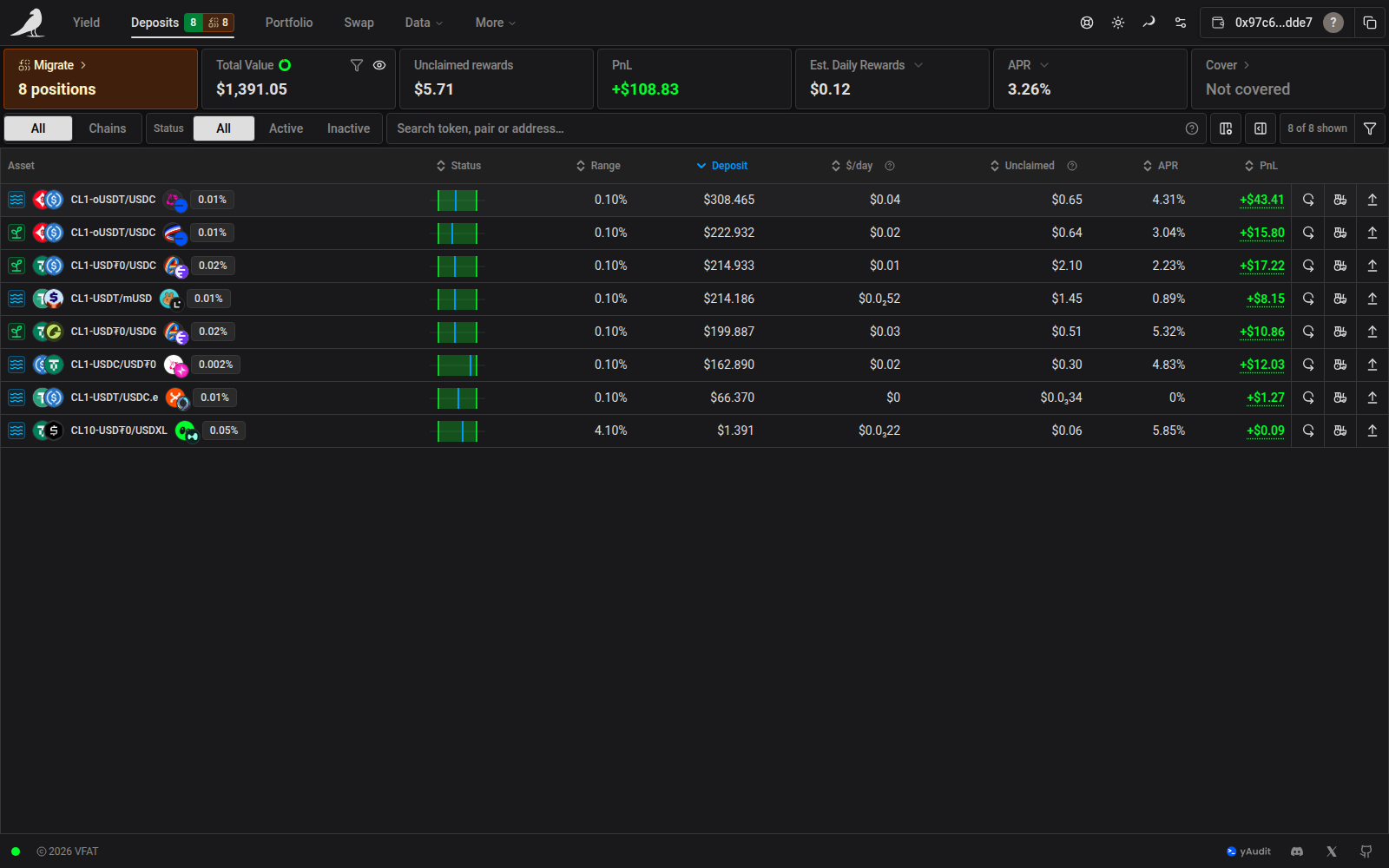Click the VFAT bird logo
This screenshot has height=868, width=1389.
pyautogui.click(x=28, y=23)
